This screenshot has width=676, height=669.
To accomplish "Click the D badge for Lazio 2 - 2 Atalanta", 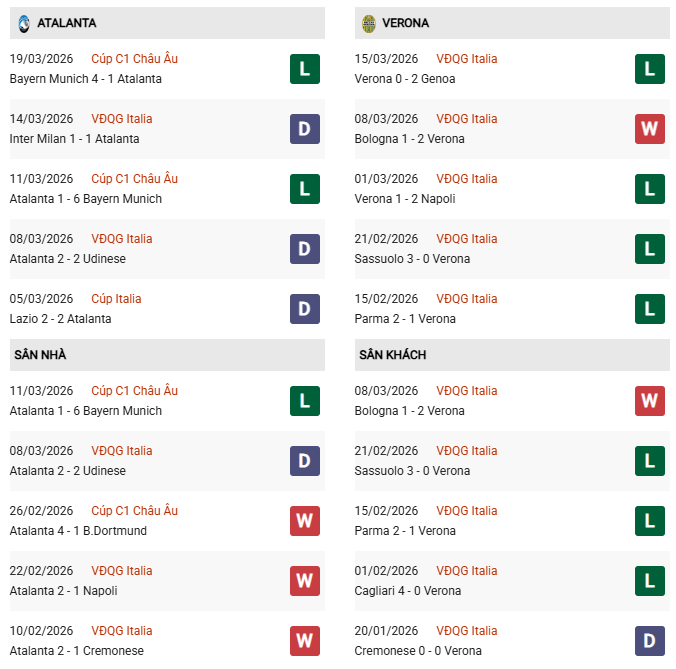I will (305, 308).
